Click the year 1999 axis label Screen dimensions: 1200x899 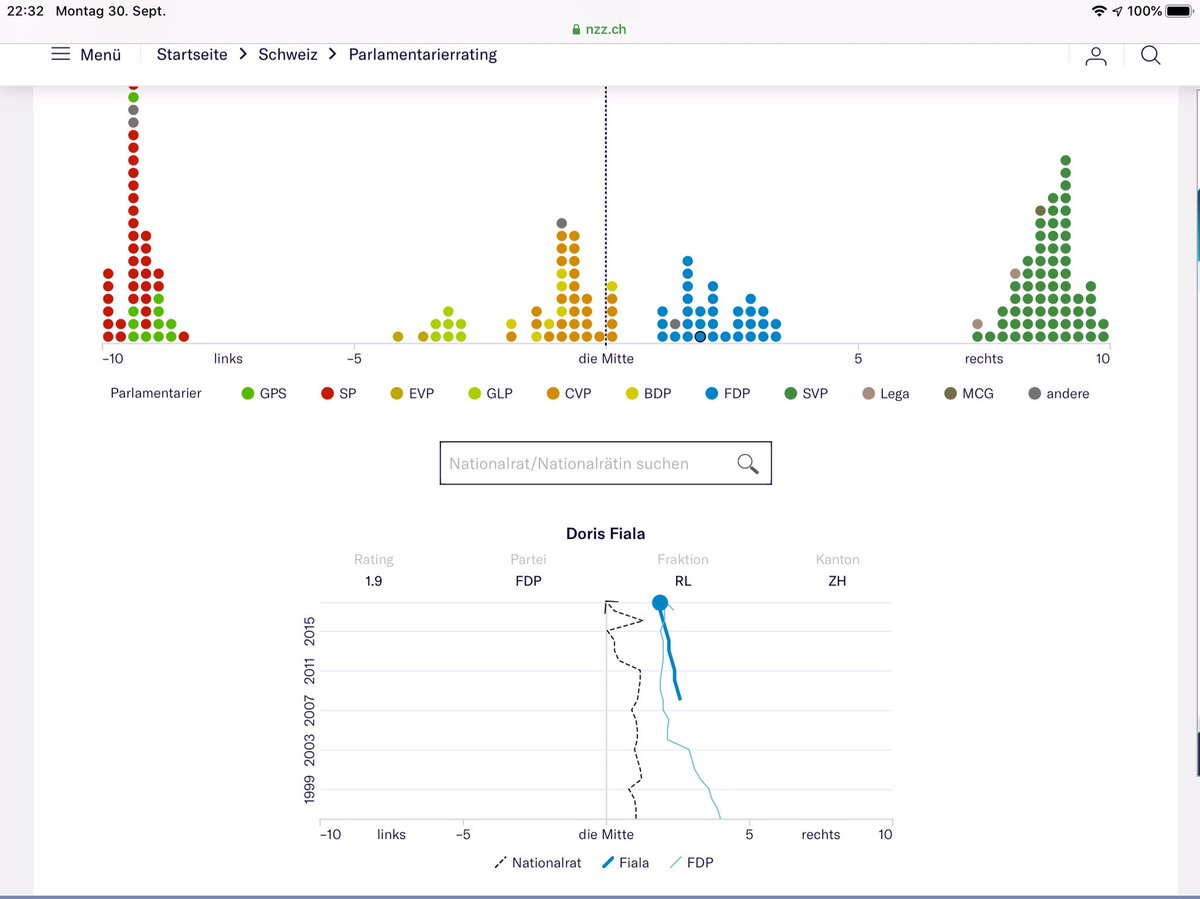(310, 790)
